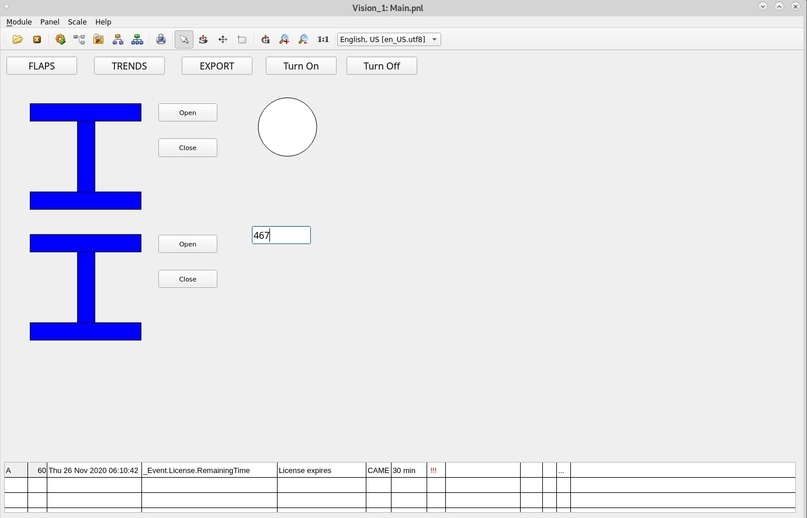Open the Scale menu

pos(77,22)
